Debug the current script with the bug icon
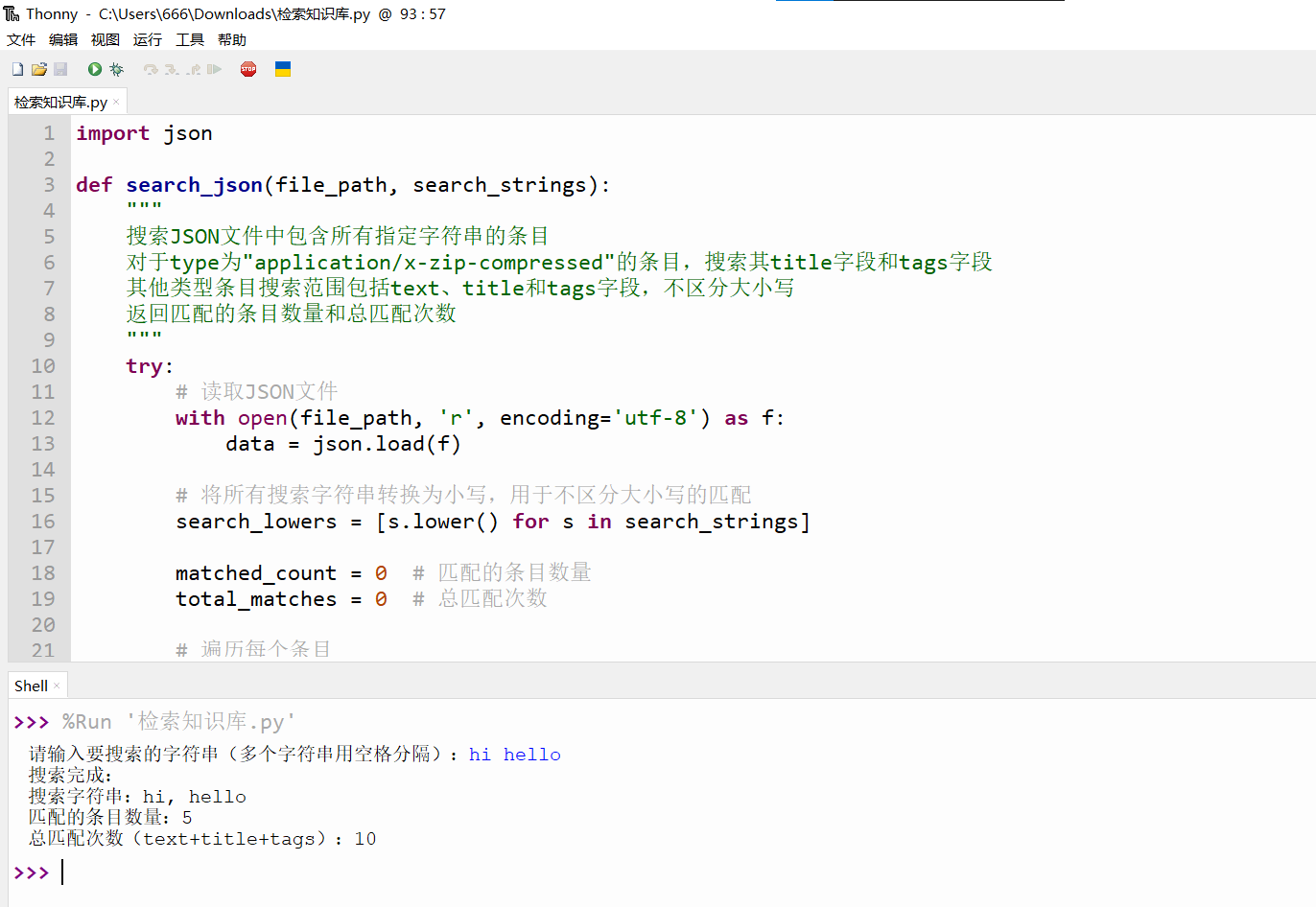 point(116,69)
